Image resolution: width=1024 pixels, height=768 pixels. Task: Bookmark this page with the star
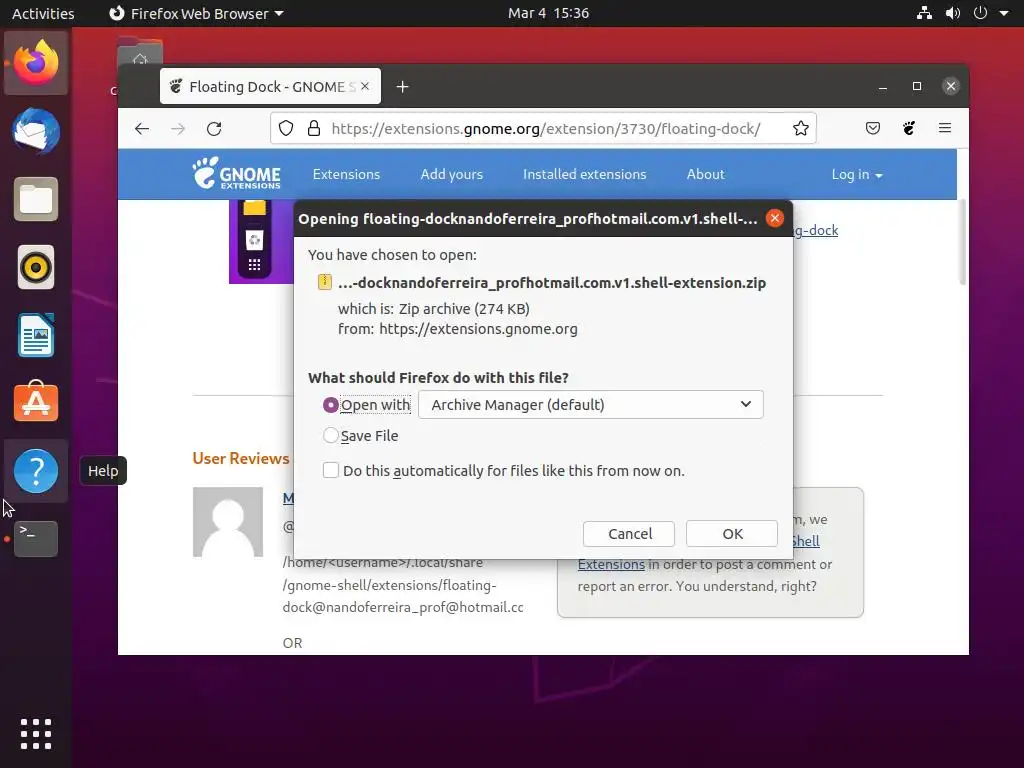click(x=801, y=128)
